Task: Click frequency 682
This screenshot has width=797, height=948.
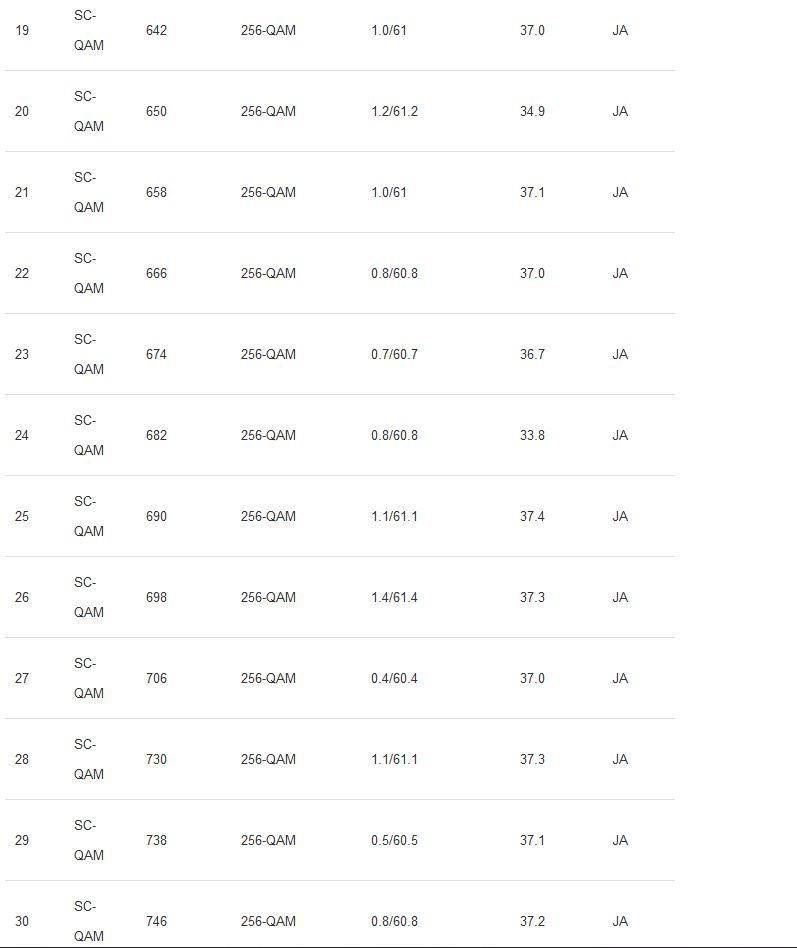Action: tap(156, 435)
